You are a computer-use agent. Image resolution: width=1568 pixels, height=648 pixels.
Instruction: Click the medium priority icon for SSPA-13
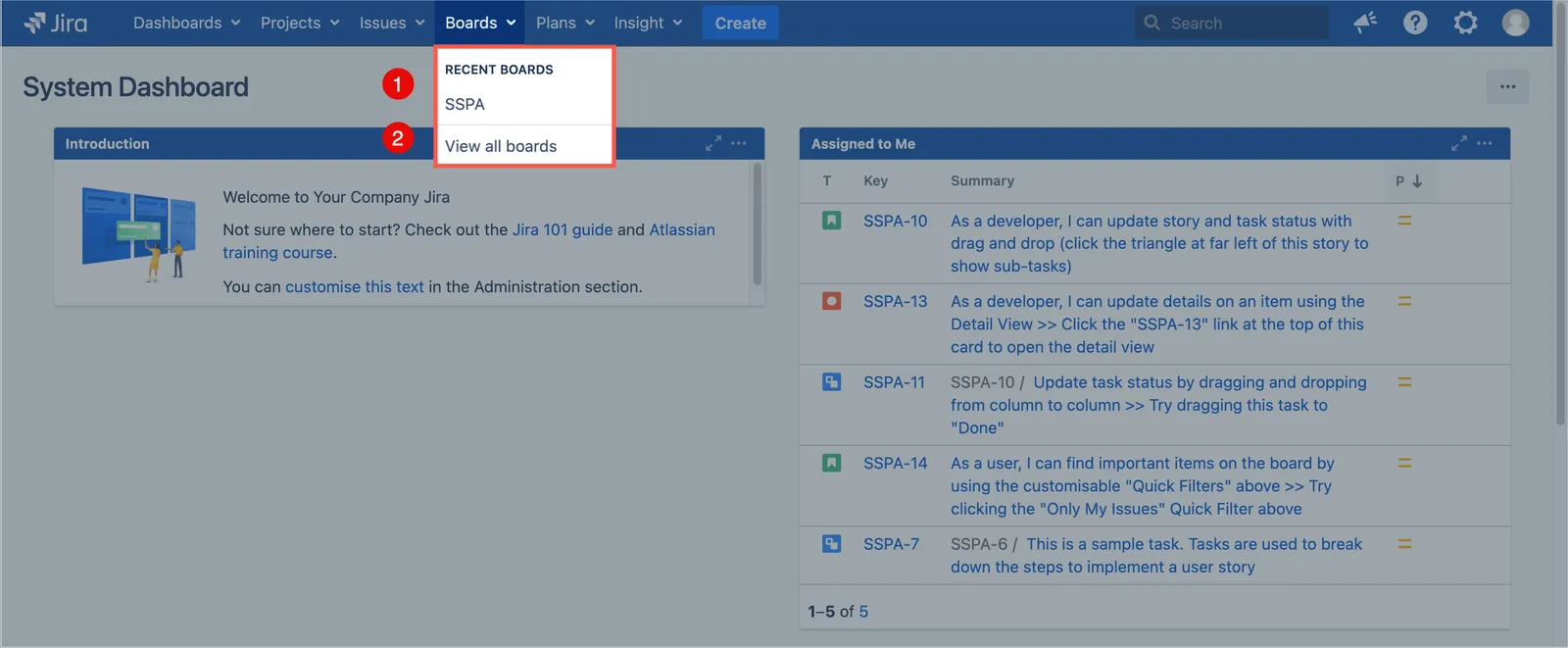pyautogui.click(x=1404, y=301)
